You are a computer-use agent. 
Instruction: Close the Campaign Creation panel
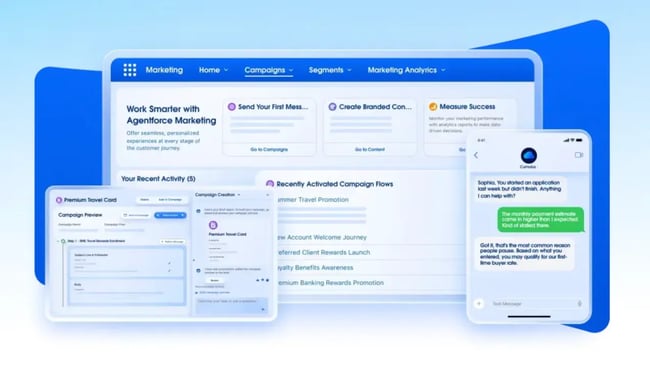coord(267,195)
